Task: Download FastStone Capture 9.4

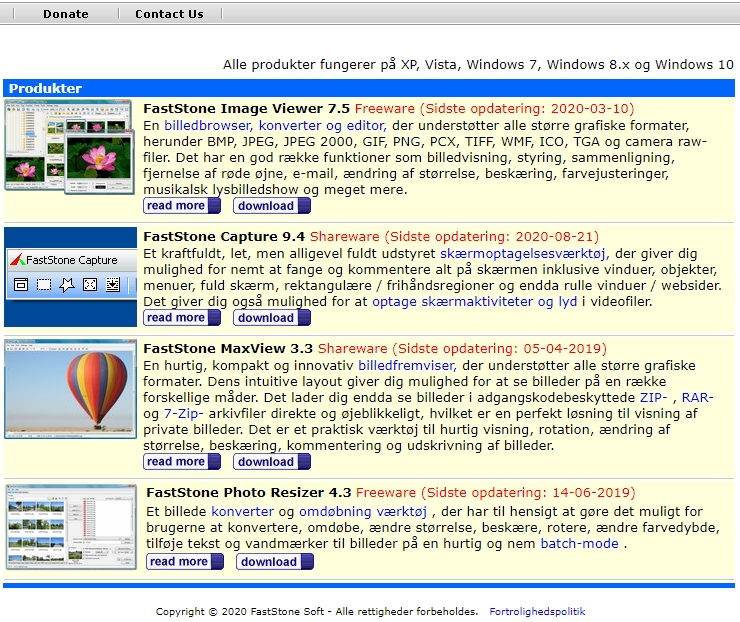Action: [x=272, y=318]
